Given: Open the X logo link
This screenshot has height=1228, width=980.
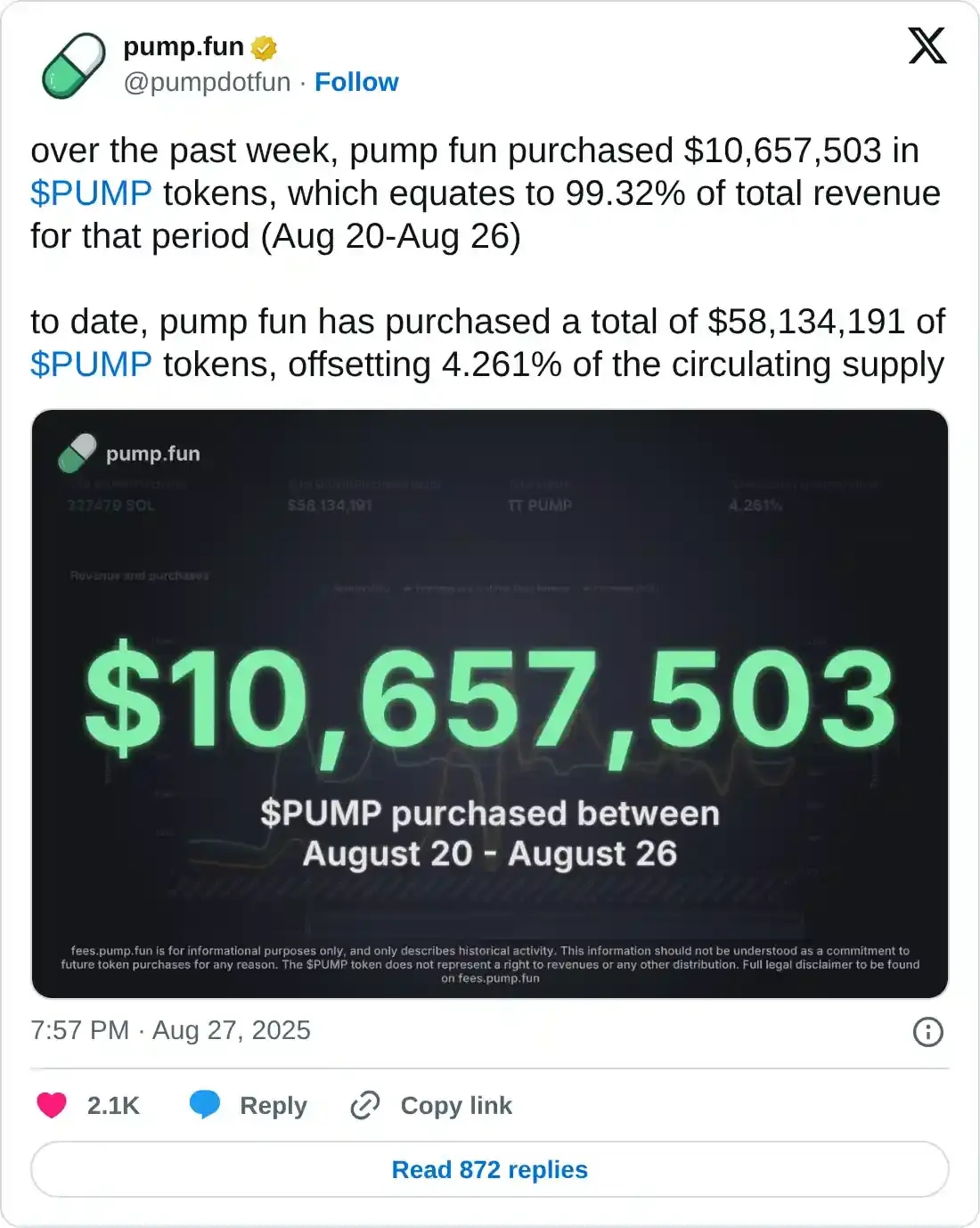Looking at the screenshot, I should pyautogui.click(x=927, y=45).
